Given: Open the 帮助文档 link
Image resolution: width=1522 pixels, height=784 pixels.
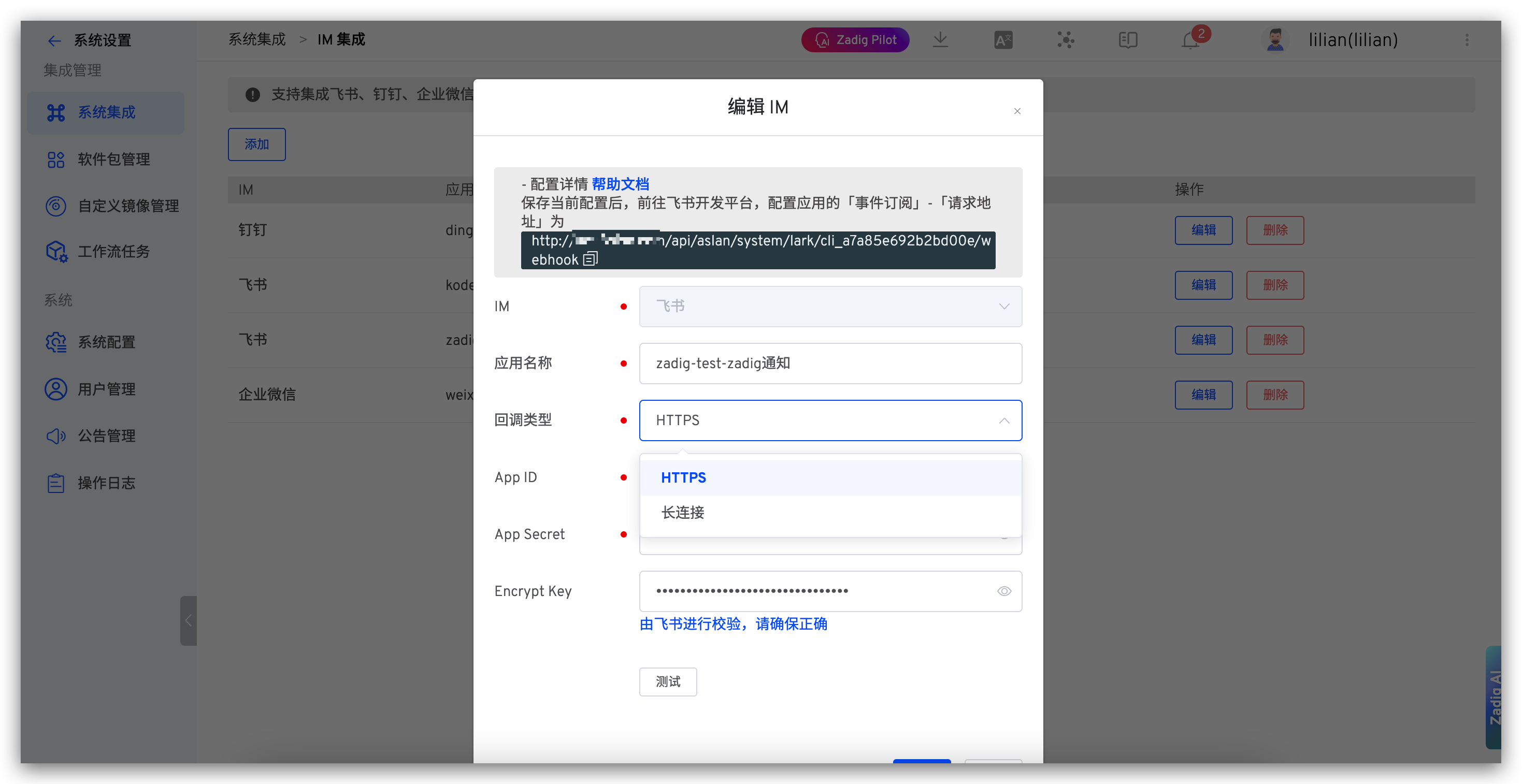Looking at the screenshot, I should tap(620, 184).
